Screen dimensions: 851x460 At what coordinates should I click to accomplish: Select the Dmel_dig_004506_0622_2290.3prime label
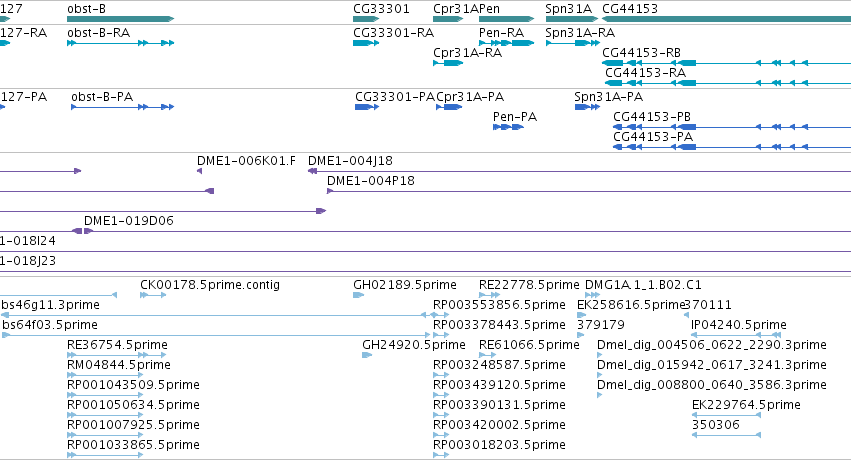[x=712, y=345]
